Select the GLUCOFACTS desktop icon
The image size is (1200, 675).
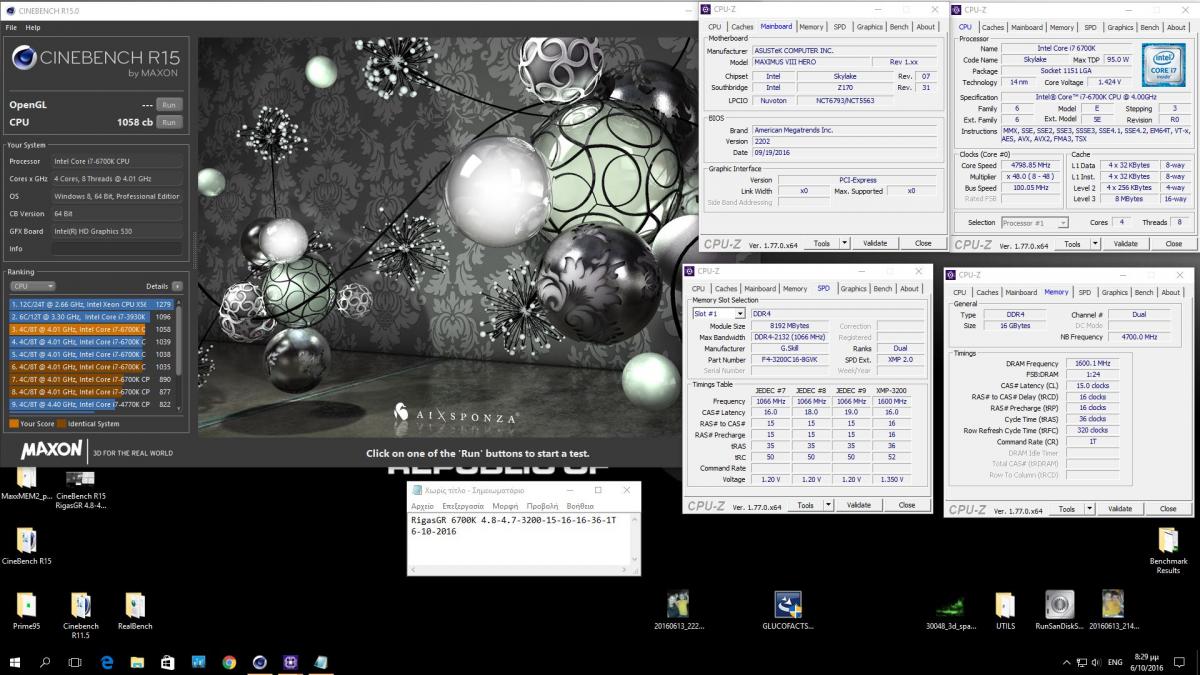[788, 611]
